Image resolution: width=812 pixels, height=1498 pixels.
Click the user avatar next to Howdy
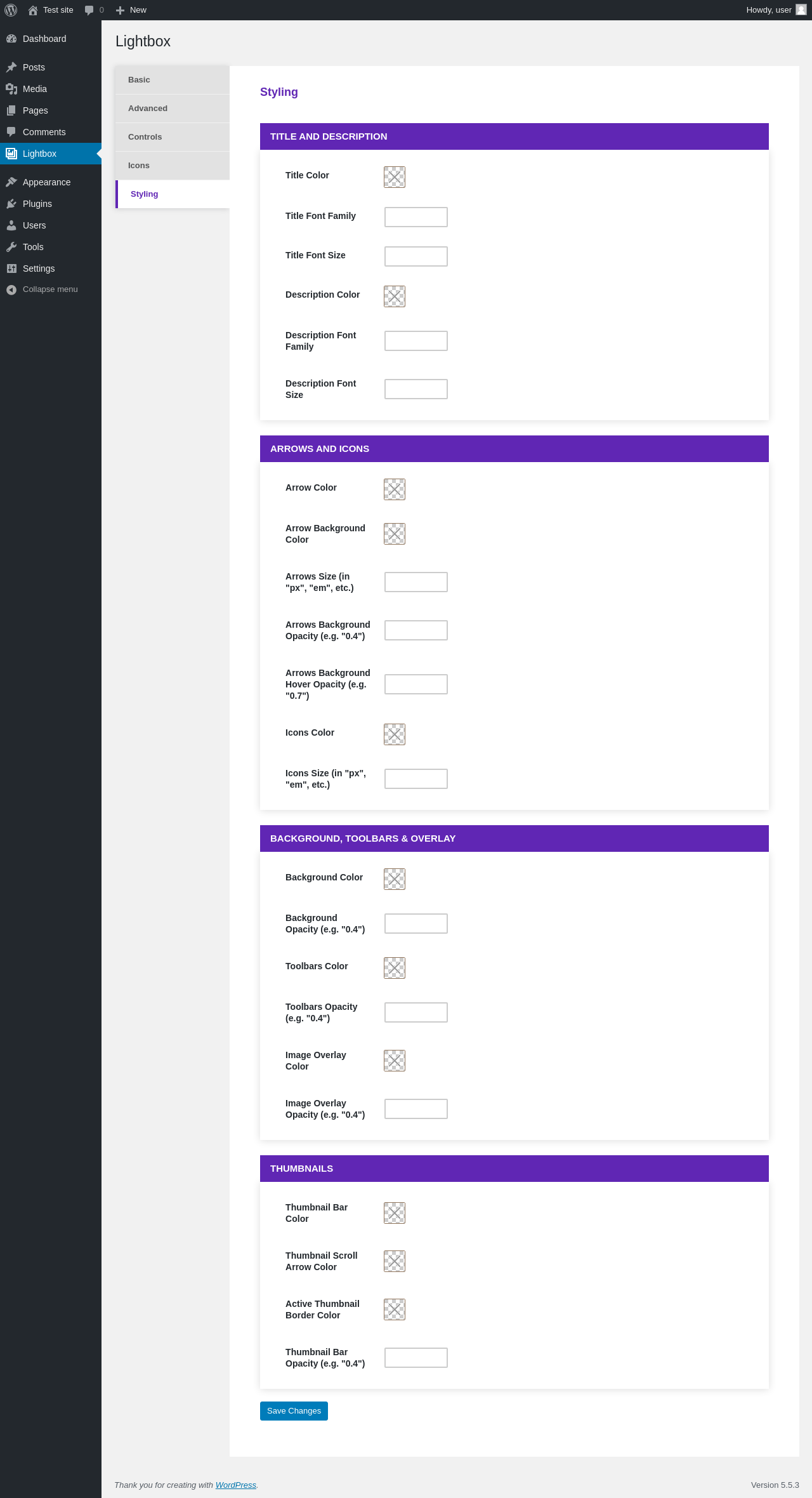(x=801, y=10)
